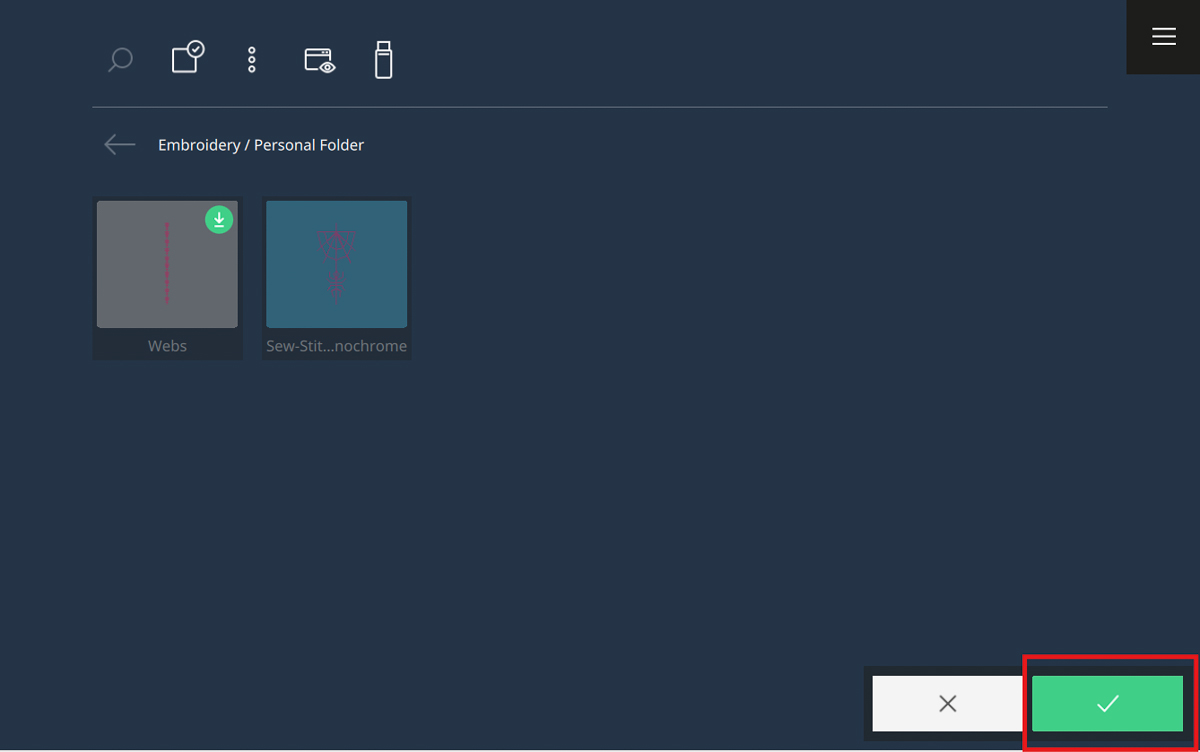Click the green download badge on Webs

219,220
